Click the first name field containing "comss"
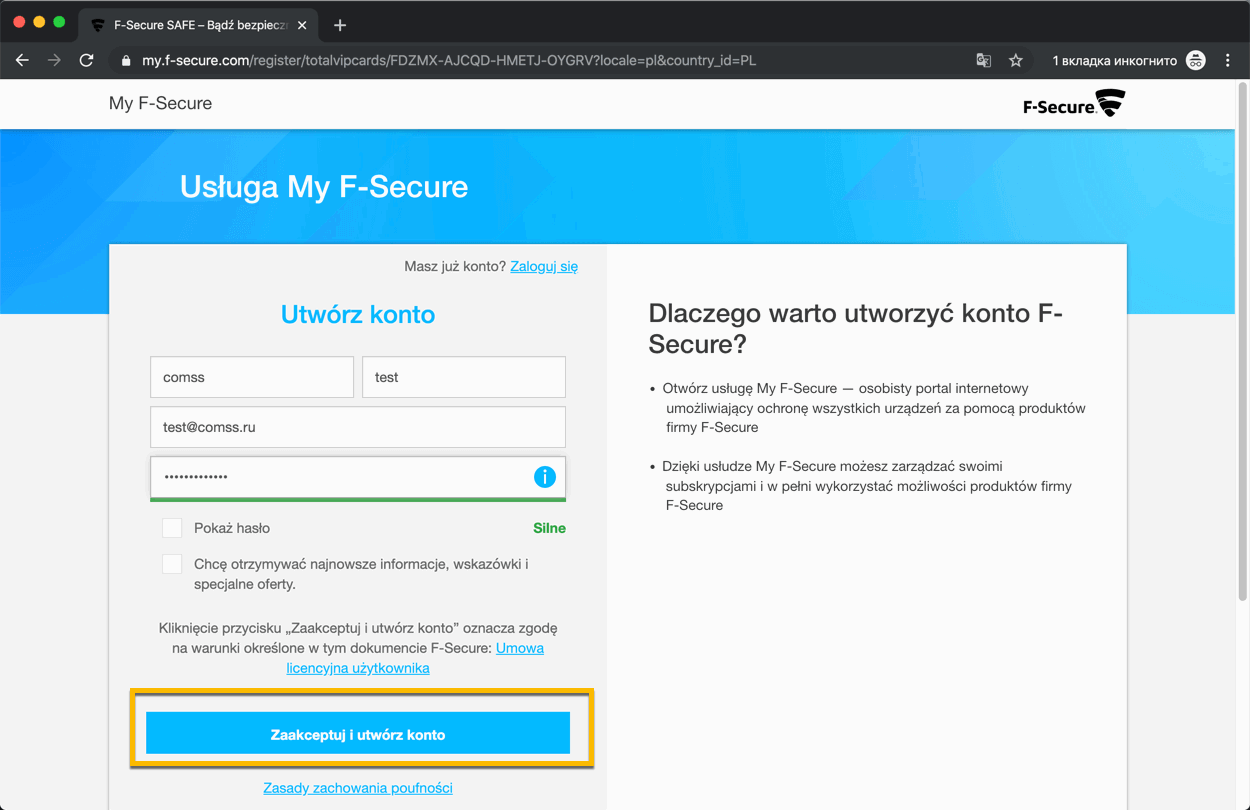This screenshot has width=1250, height=810. click(251, 377)
